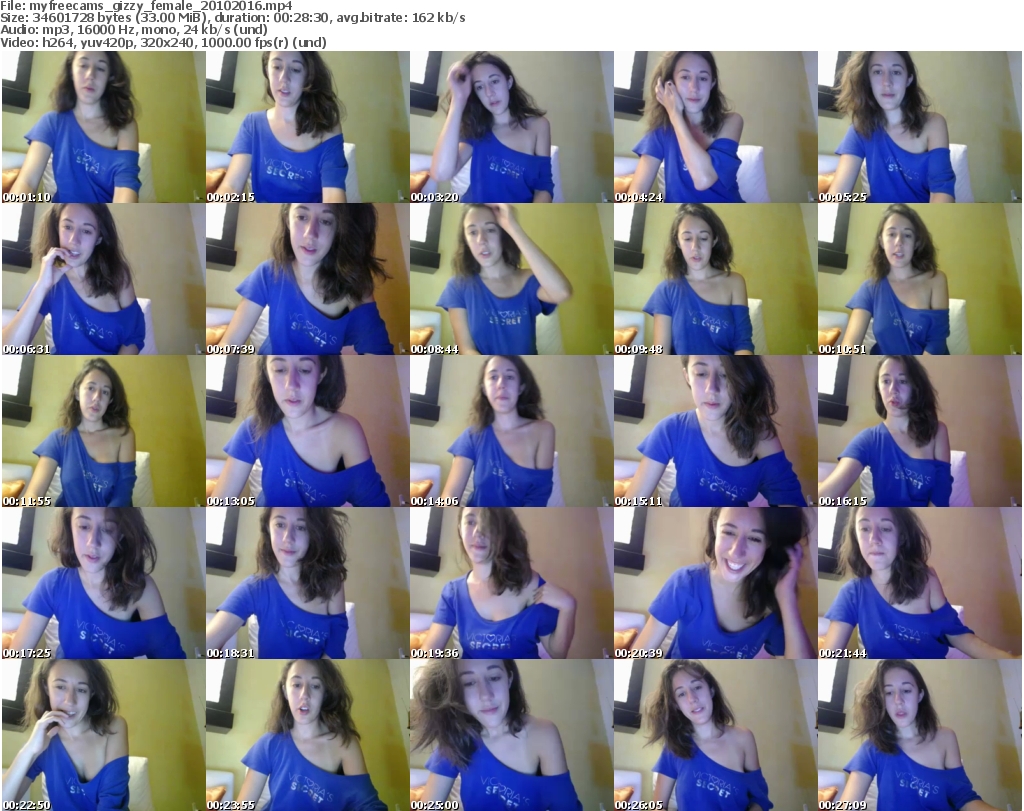
Task: Click the Size and duration info line
Action: [x=233, y=18]
